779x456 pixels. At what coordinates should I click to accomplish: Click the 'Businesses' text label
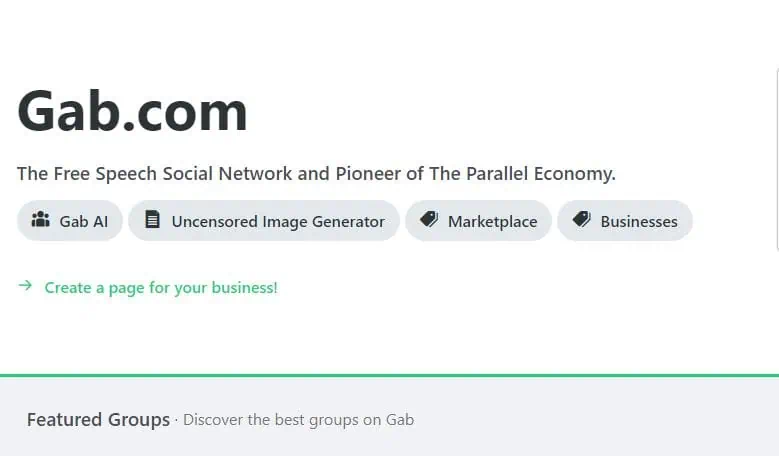click(x=639, y=222)
